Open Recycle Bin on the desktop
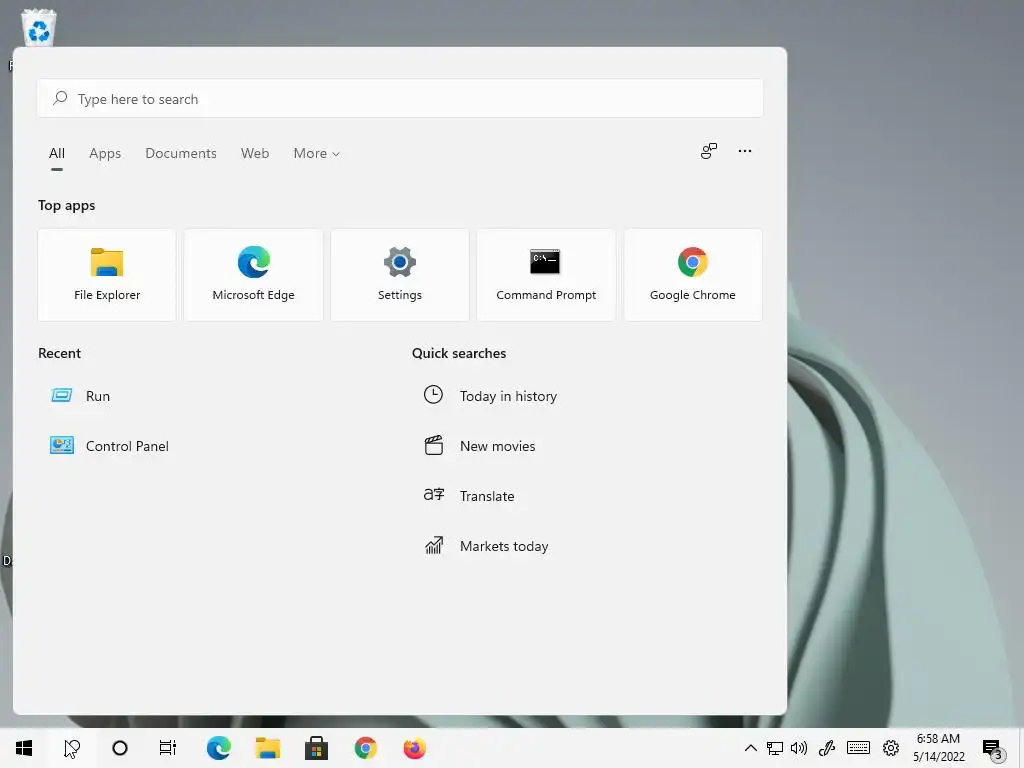 point(39,27)
